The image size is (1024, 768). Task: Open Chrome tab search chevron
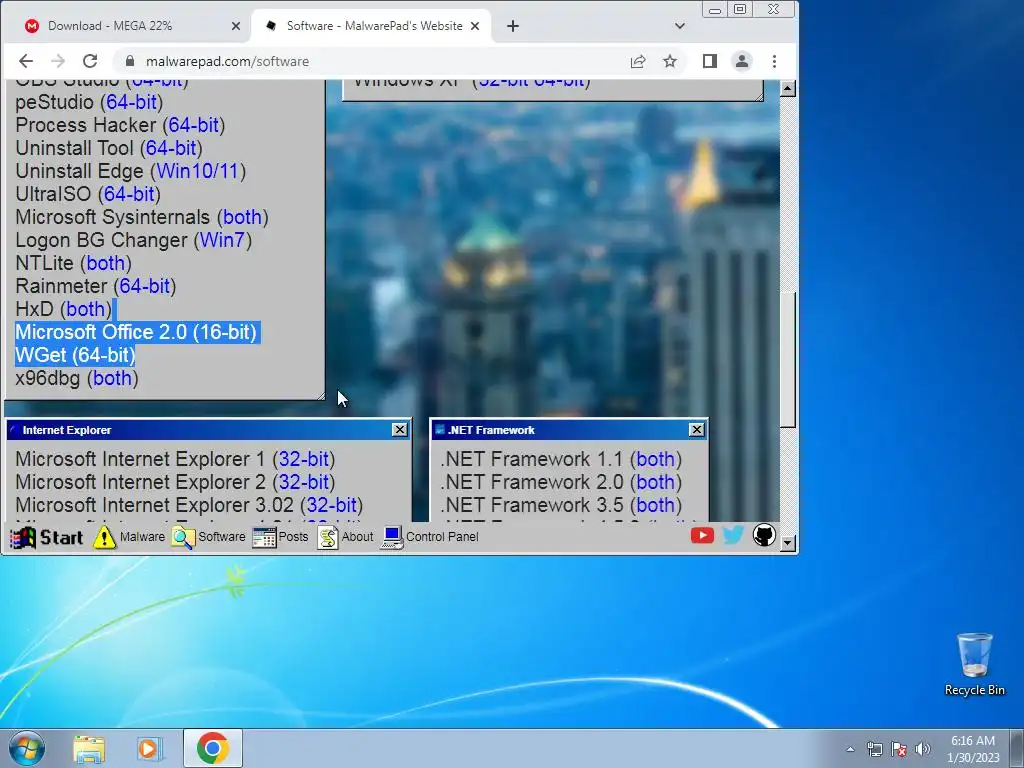pos(680,26)
